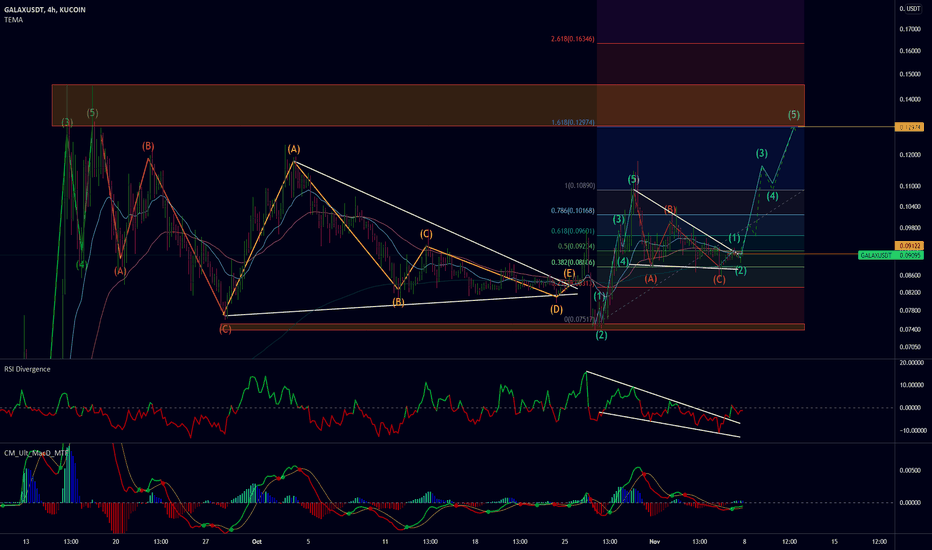Click the 2.618(0.16346) Fibonacci level label
932x550 pixels.
tap(572, 39)
